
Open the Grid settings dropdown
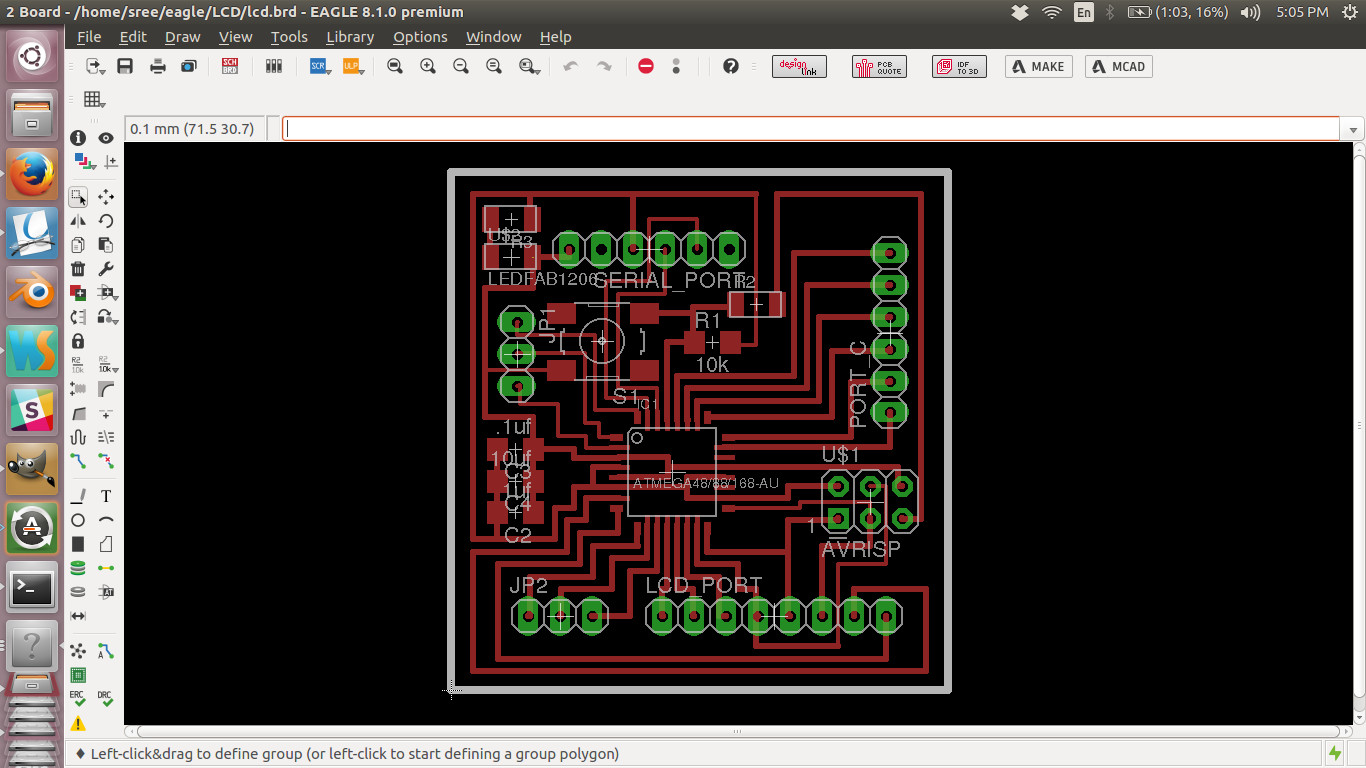point(95,99)
